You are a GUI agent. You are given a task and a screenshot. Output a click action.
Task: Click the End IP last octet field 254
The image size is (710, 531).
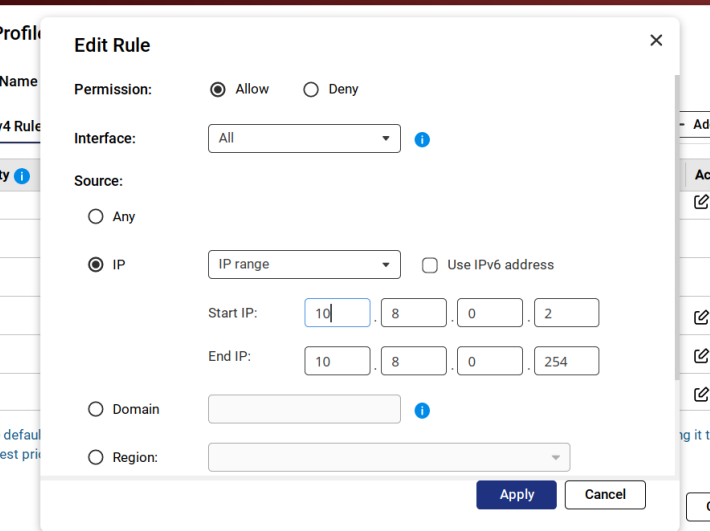coord(566,361)
